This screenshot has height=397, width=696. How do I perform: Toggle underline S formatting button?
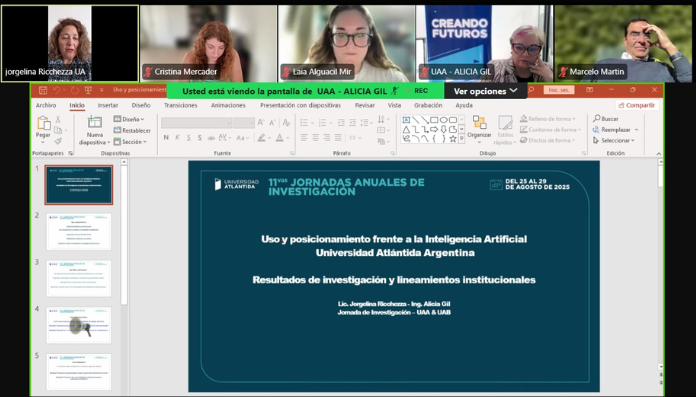pos(189,138)
